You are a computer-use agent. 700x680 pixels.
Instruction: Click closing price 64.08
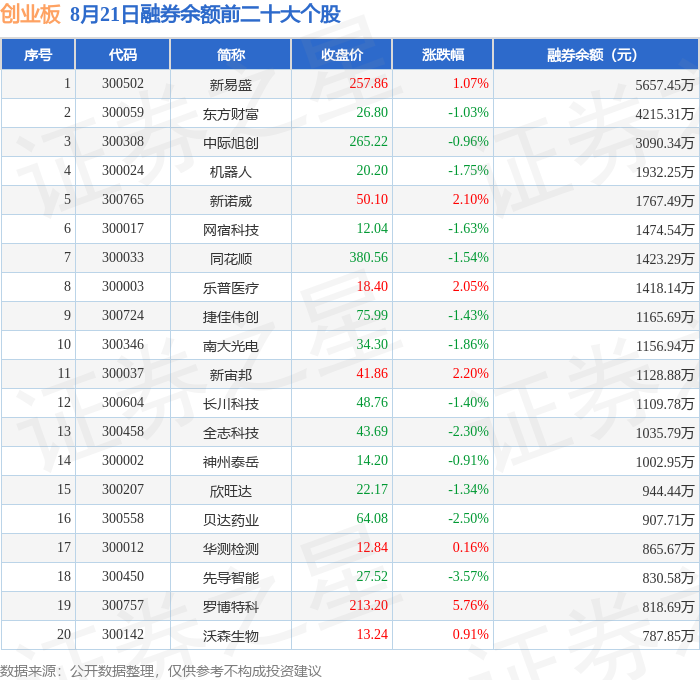(372, 519)
